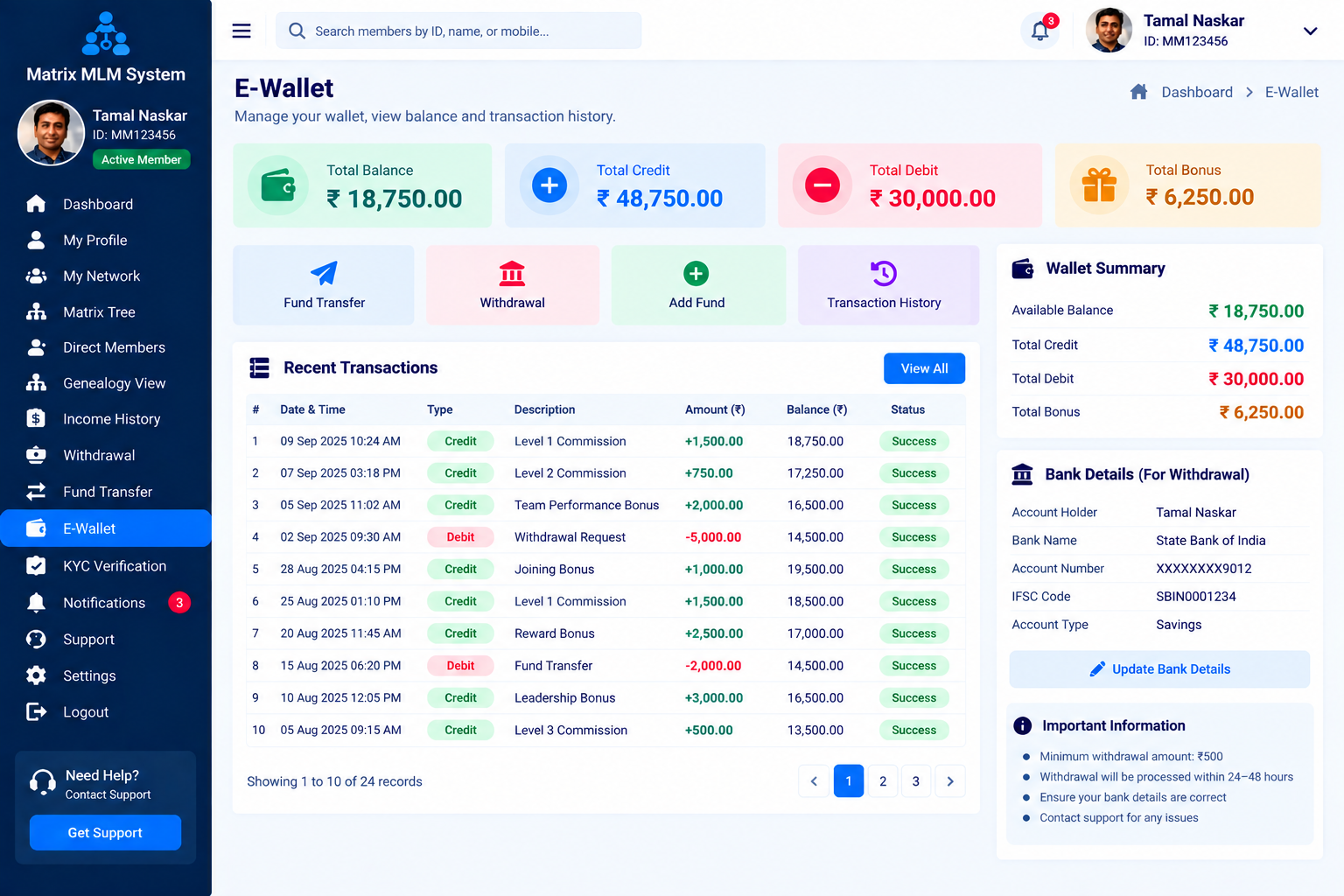Viewport: 1344px width, 896px height.
Task: Click the IFSC code SBIN0001234
Action: pyautogui.click(x=1196, y=597)
